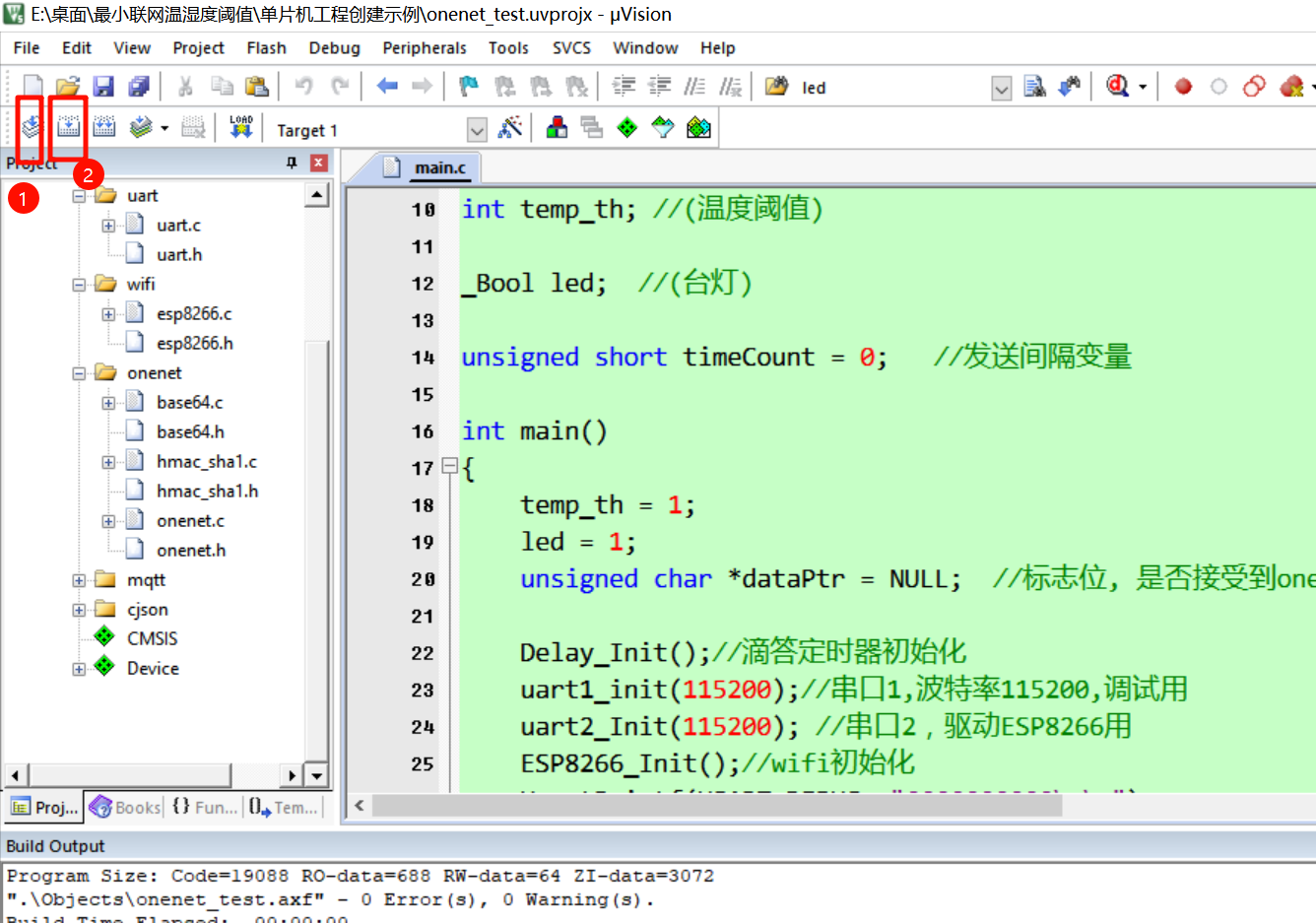Pin the Project panel with pushpin icon
This screenshot has height=923, width=1316.
tap(292, 163)
